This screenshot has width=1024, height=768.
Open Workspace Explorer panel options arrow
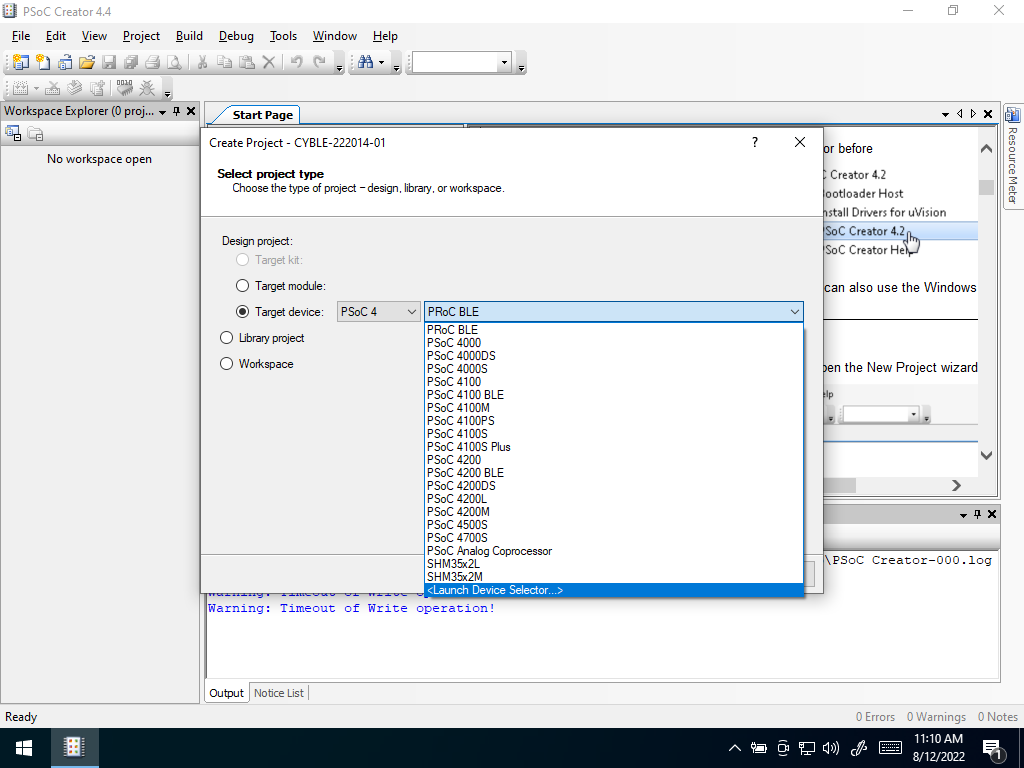click(163, 112)
